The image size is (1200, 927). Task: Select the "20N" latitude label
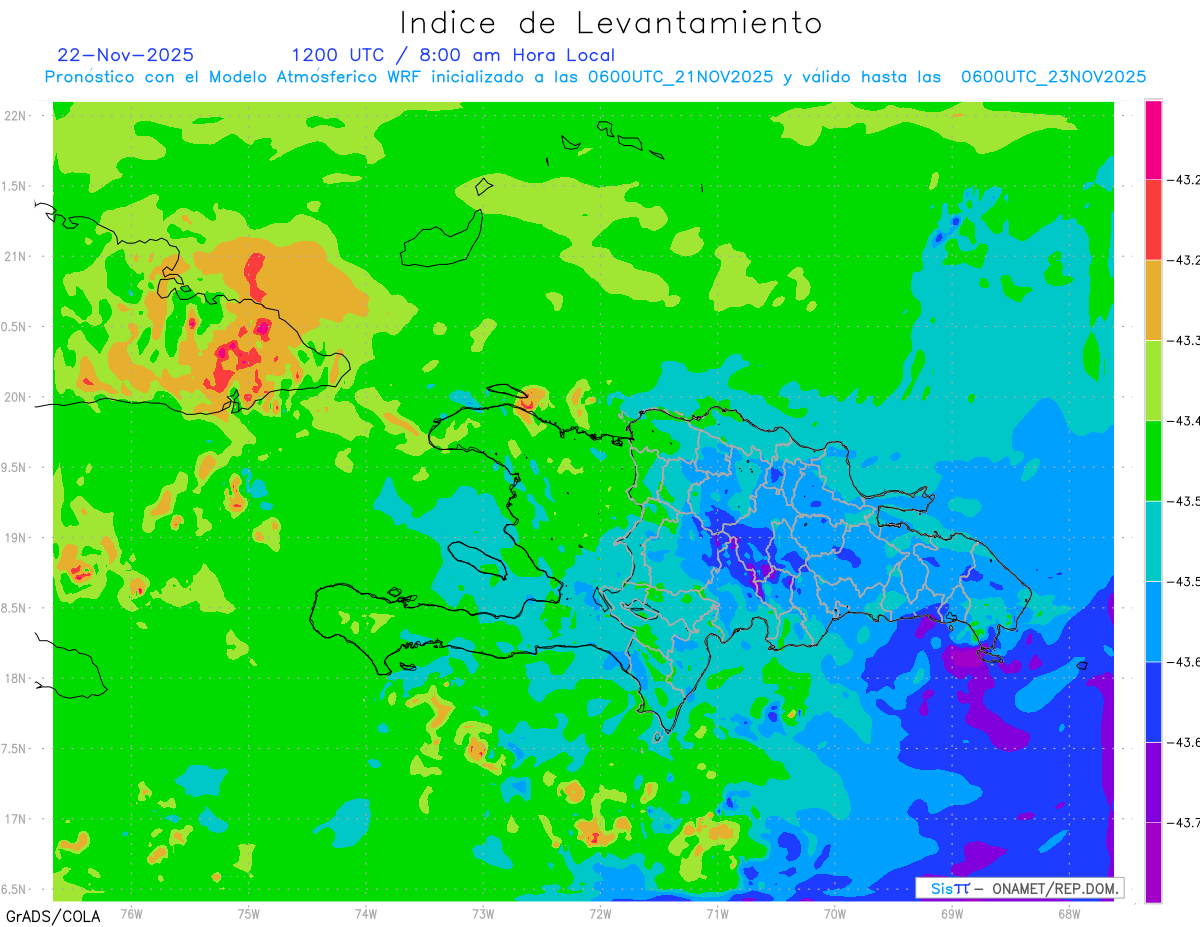point(16,397)
